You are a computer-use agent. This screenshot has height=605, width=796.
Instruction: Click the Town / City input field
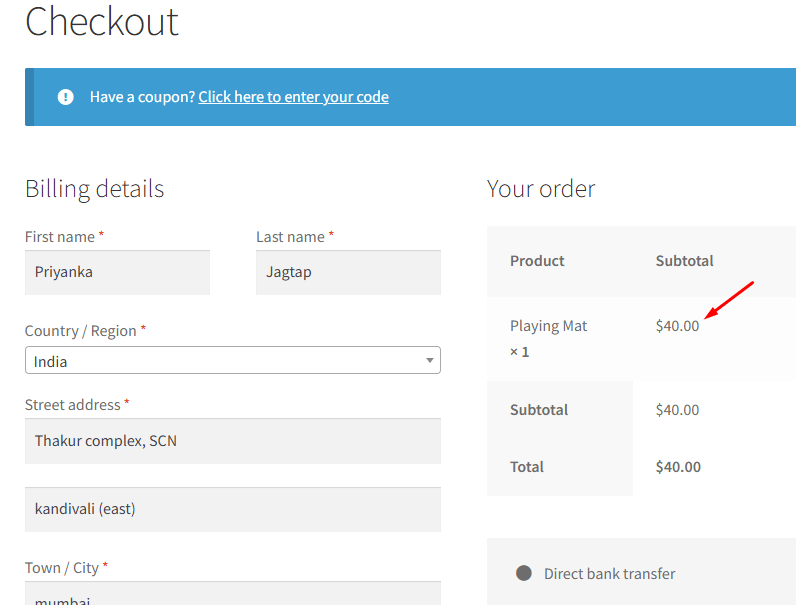pyautogui.click(x=232, y=595)
